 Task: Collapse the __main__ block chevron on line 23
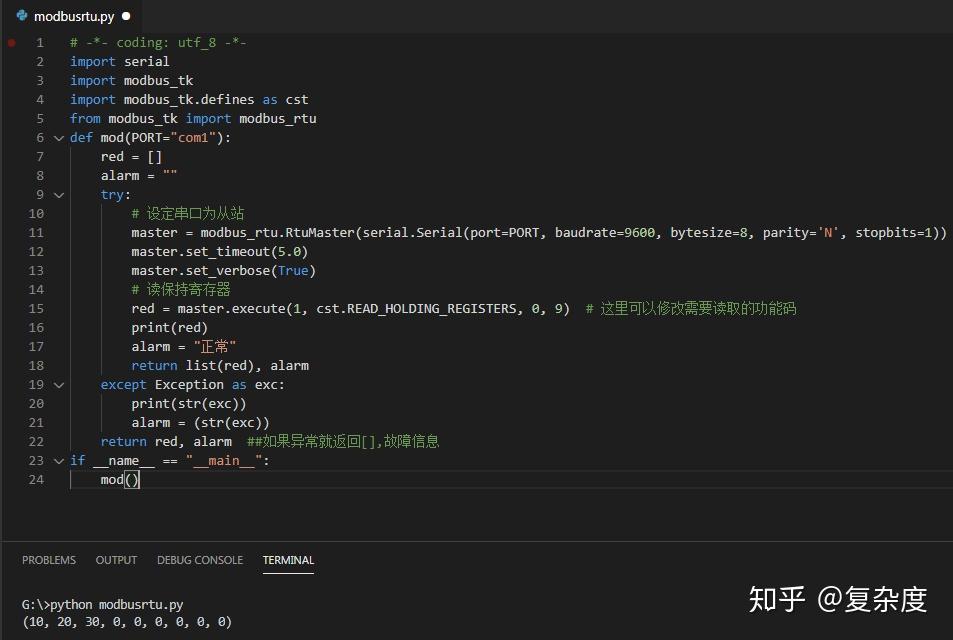pos(58,460)
